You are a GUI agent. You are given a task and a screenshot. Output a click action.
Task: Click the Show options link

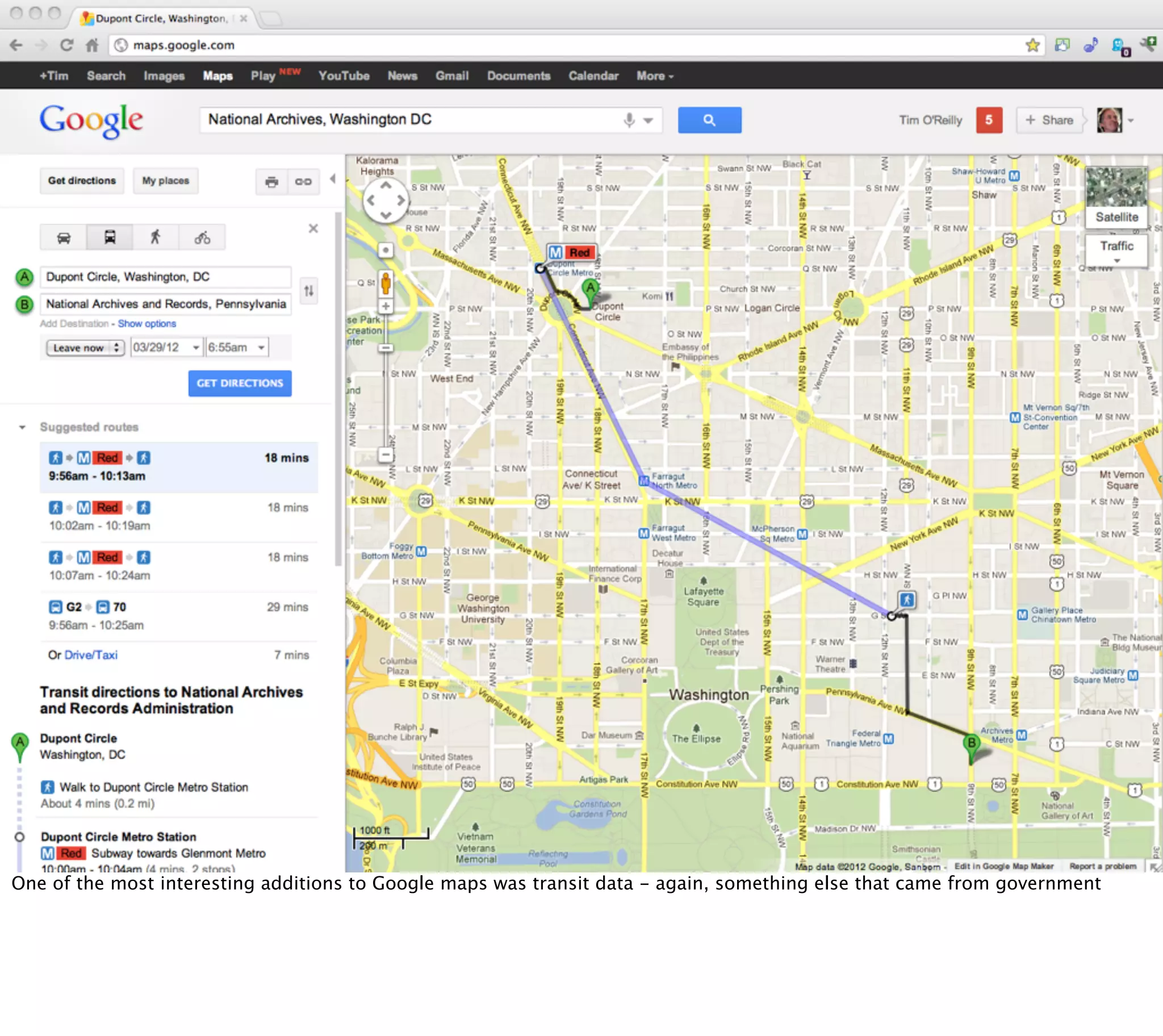[x=147, y=323]
